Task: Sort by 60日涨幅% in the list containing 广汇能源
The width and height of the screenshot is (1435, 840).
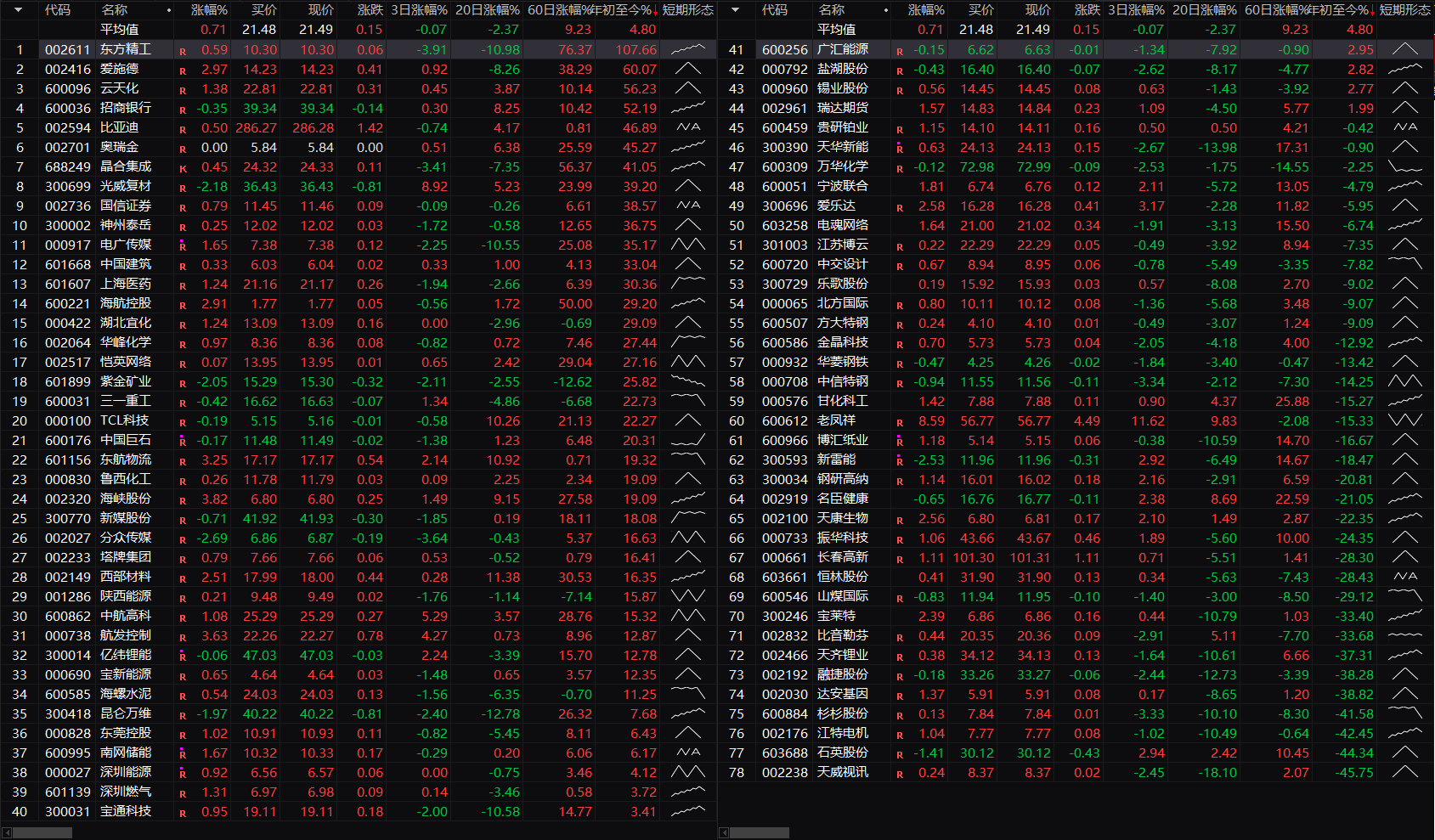Action: pyautogui.click(x=1277, y=10)
